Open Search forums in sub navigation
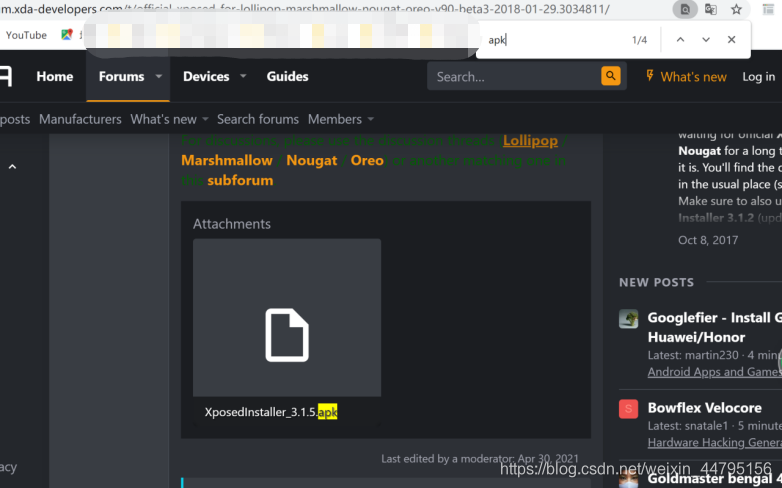 (x=258, y=119)
